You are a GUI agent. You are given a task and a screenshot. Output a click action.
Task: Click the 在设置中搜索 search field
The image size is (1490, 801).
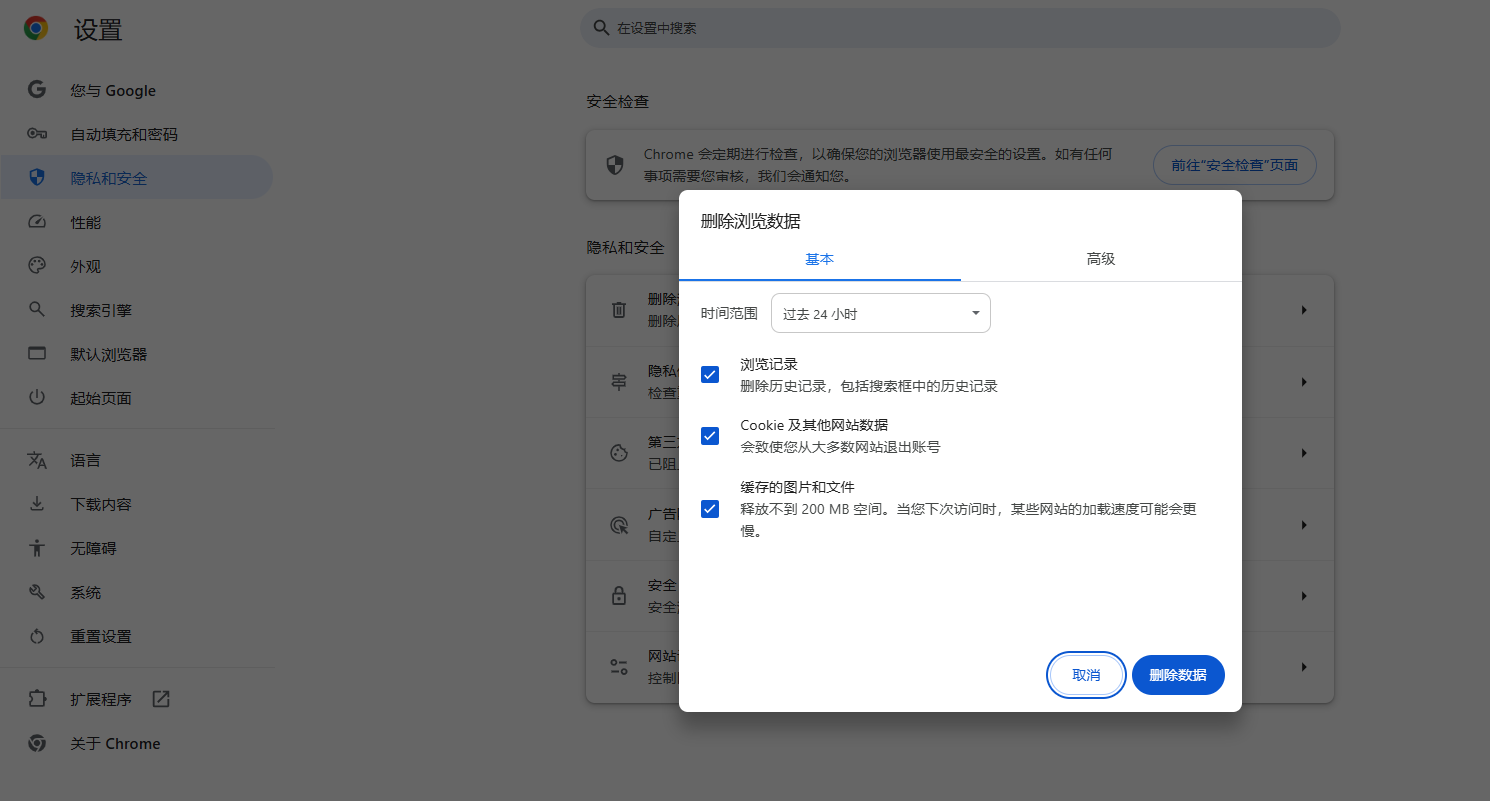pyautogui.click(x=960, y=28)
